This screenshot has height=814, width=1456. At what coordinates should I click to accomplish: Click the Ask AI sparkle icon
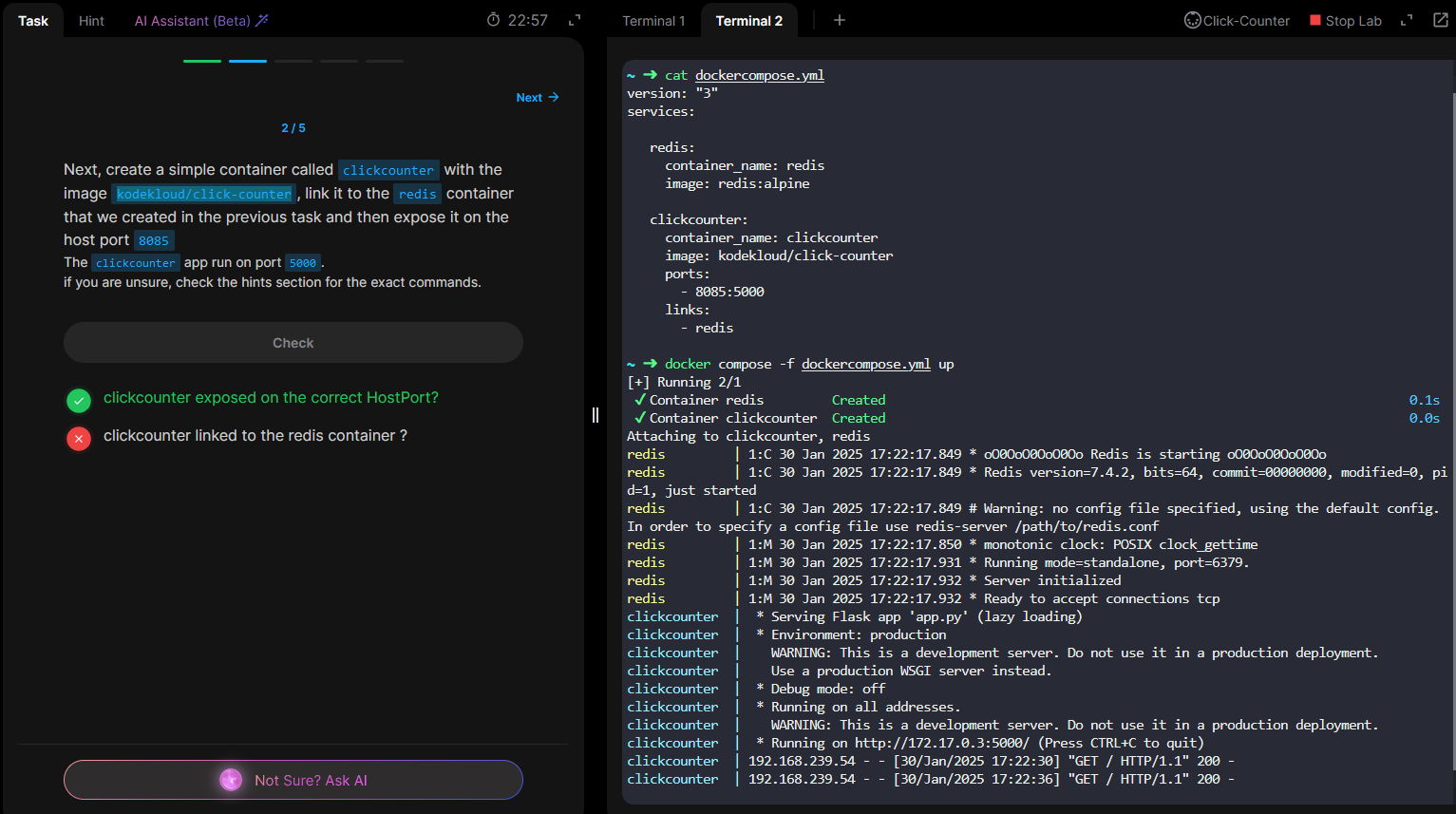pos(231,780)
